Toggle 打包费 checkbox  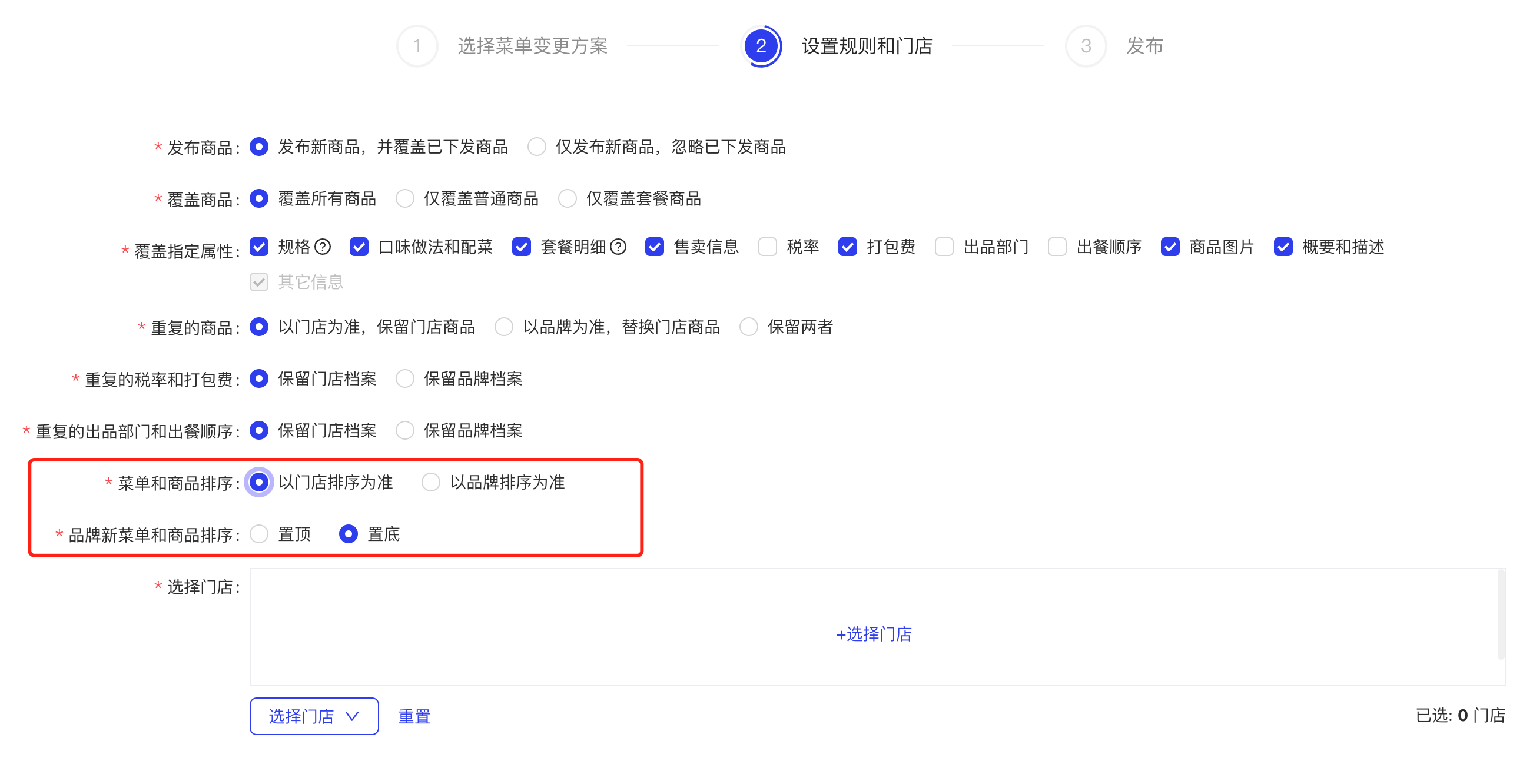click(847, 246)
